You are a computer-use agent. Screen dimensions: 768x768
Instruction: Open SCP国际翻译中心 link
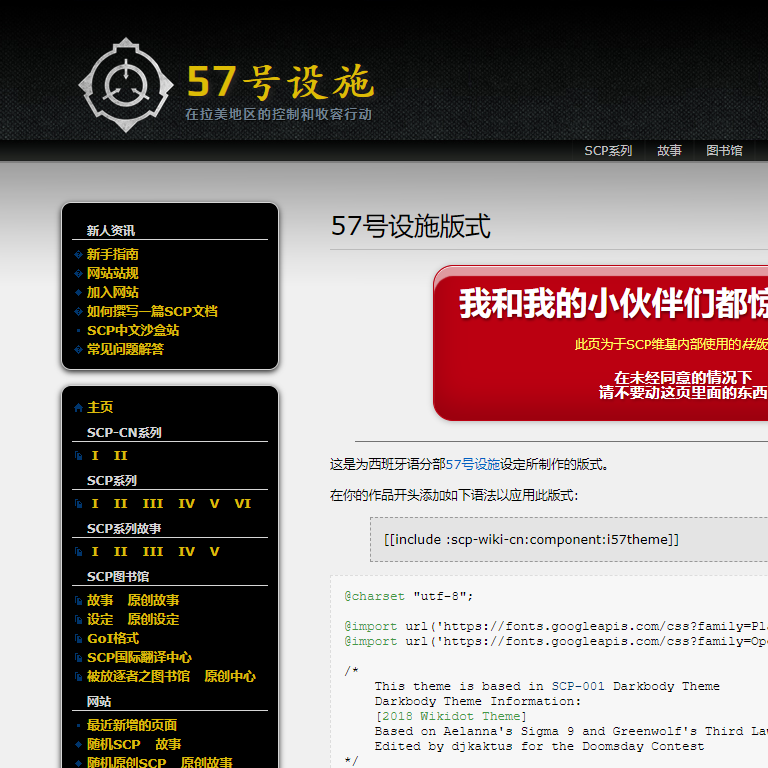139,657
